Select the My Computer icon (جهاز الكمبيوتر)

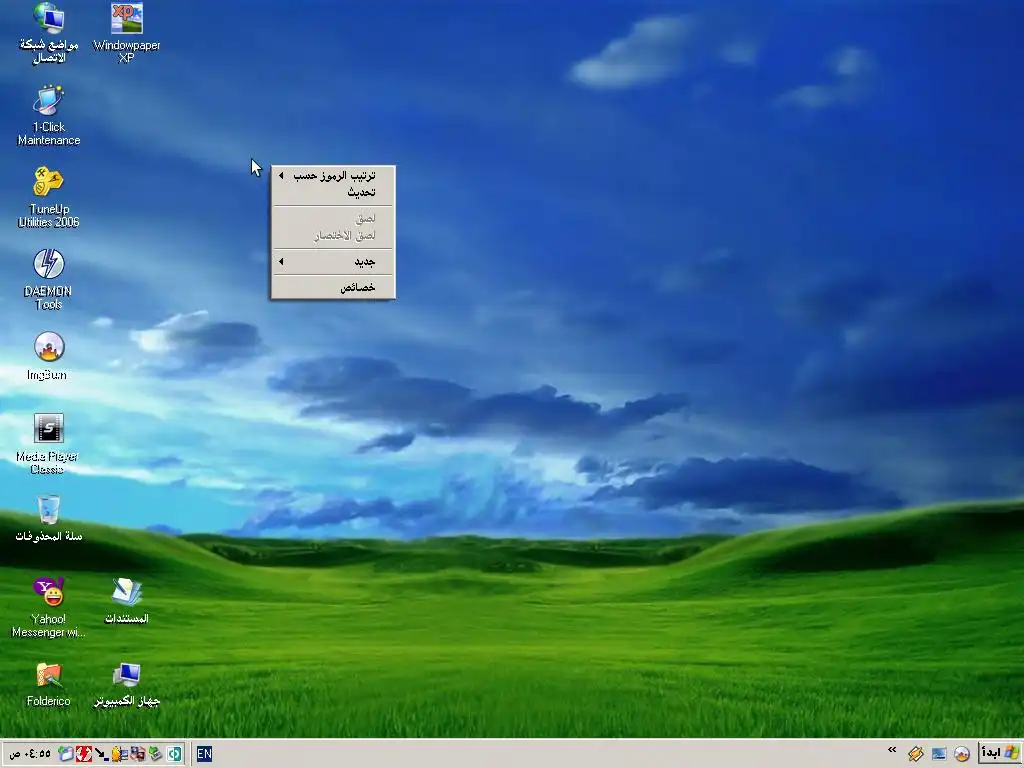tap(127, 684)
